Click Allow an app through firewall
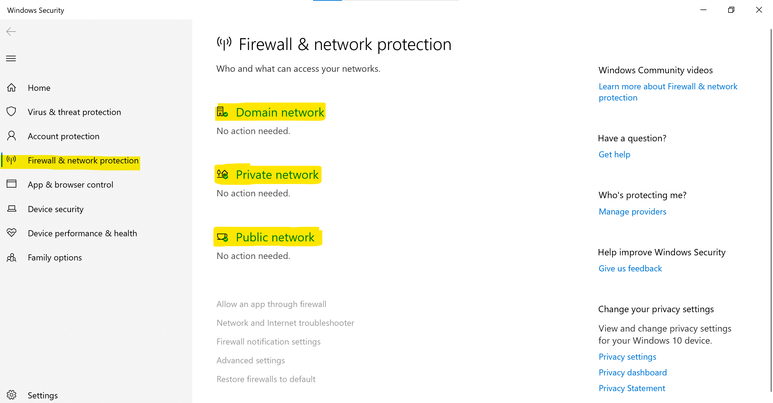This screenshot has height=403, width=773. point(271,304)
